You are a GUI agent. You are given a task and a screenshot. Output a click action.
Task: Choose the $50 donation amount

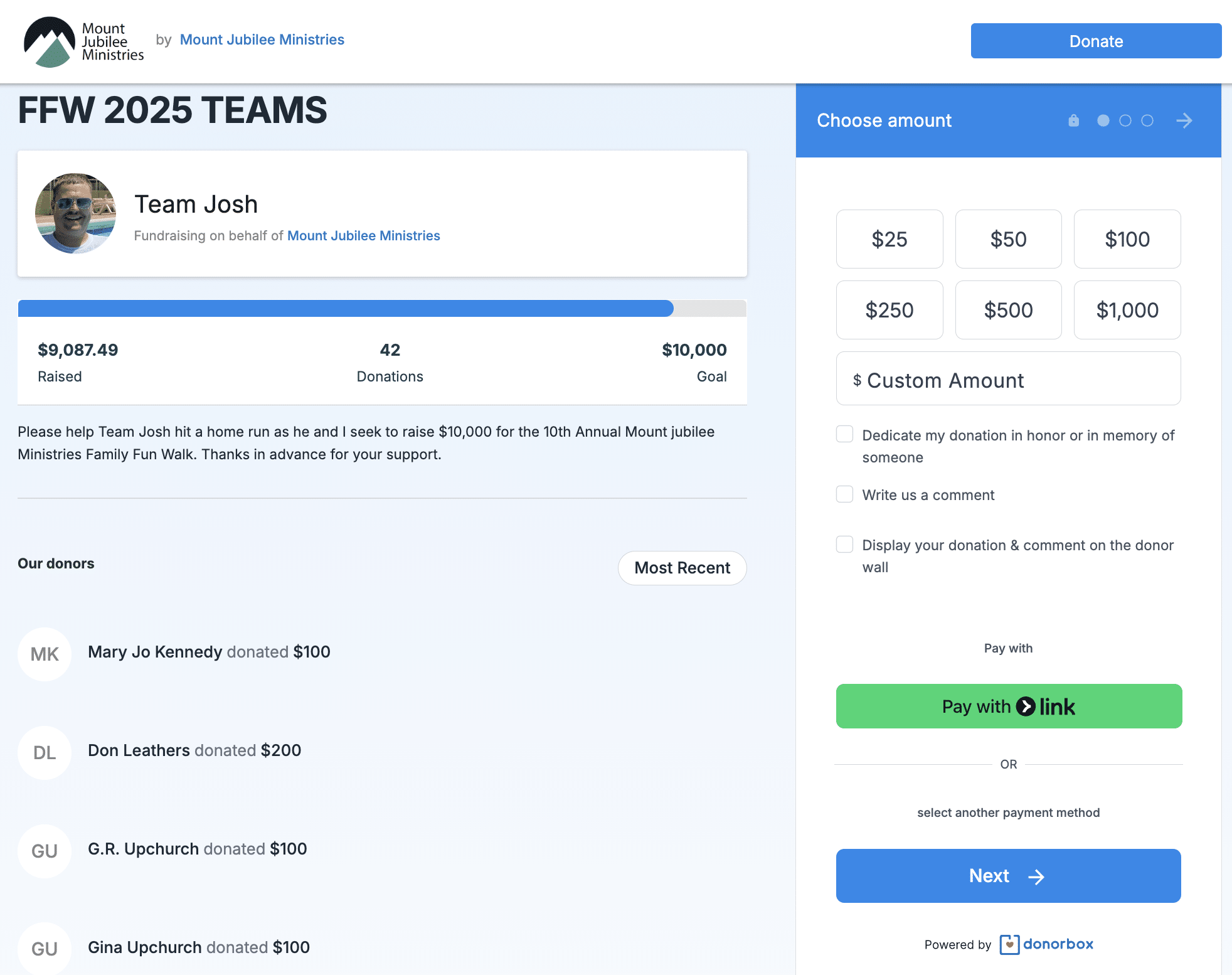pyautogui.click(x=1009, y=239)
